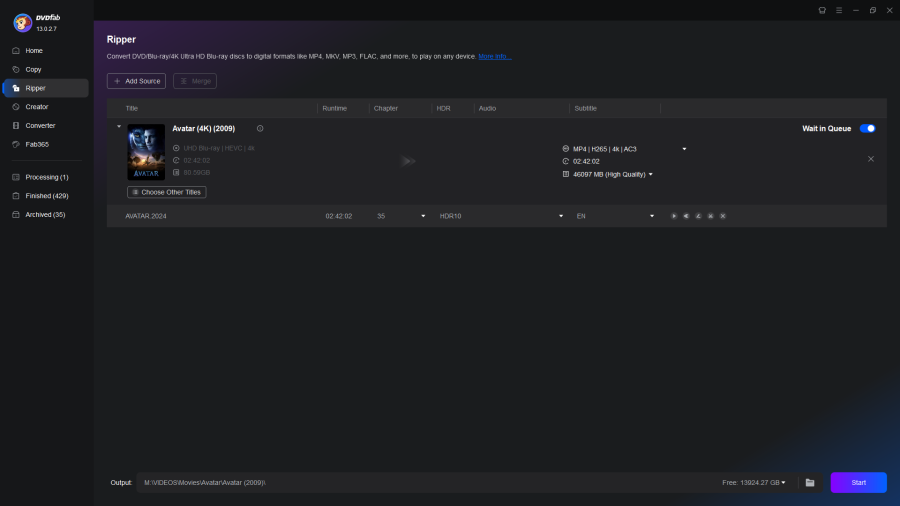Image resolution: width=900 pixels, height=506 pixels.
Task: Click the Archived box icon in the sidebar
Action: 16,215
